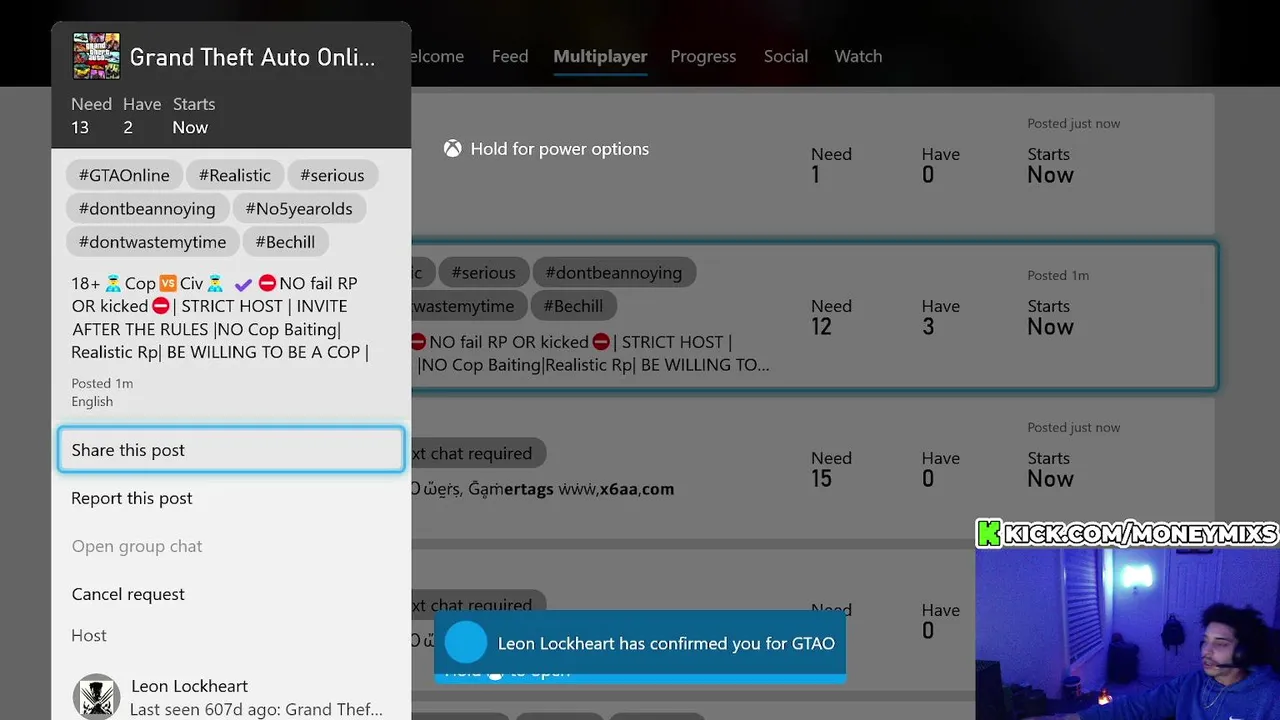Image resolution: width=1280 pixels, height=720 pixels.
Task: Select Cancel request
Action: point(231,594)
